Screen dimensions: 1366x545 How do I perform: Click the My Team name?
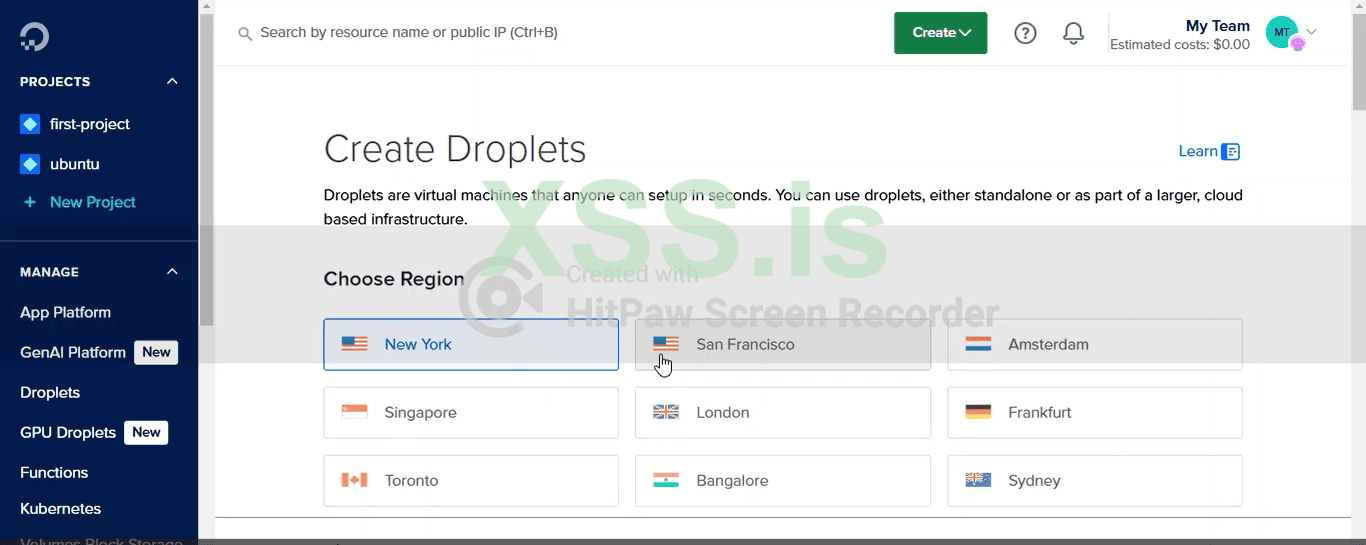click(1218, 26)
